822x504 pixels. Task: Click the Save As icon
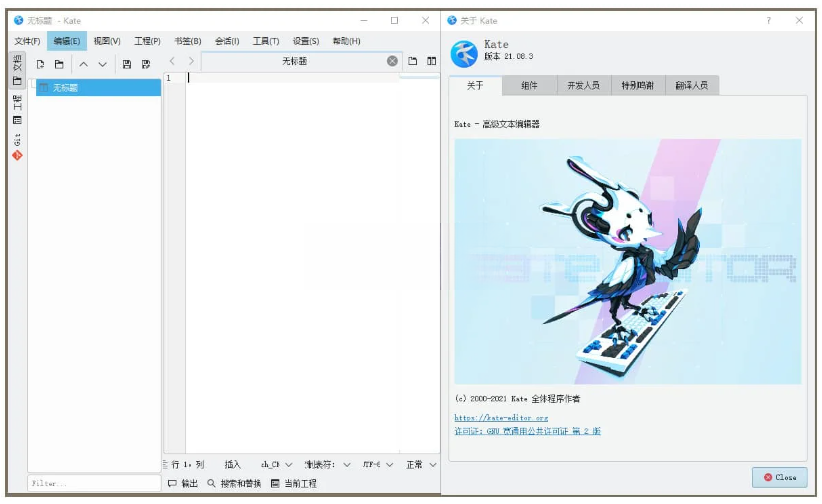[x=146, y=64]
